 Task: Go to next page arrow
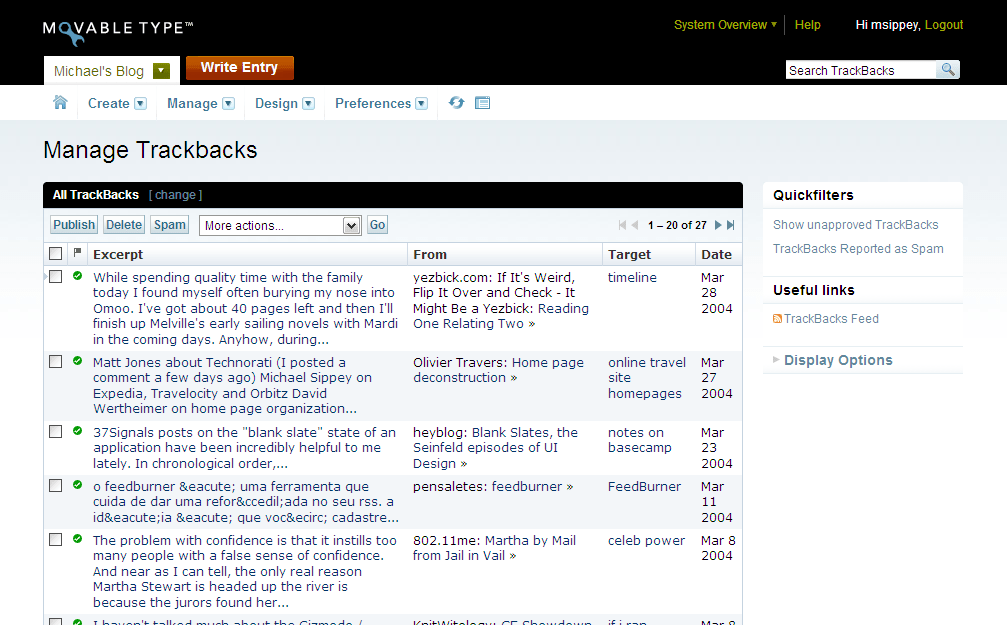pyautogui.click(x=718, y=225)
